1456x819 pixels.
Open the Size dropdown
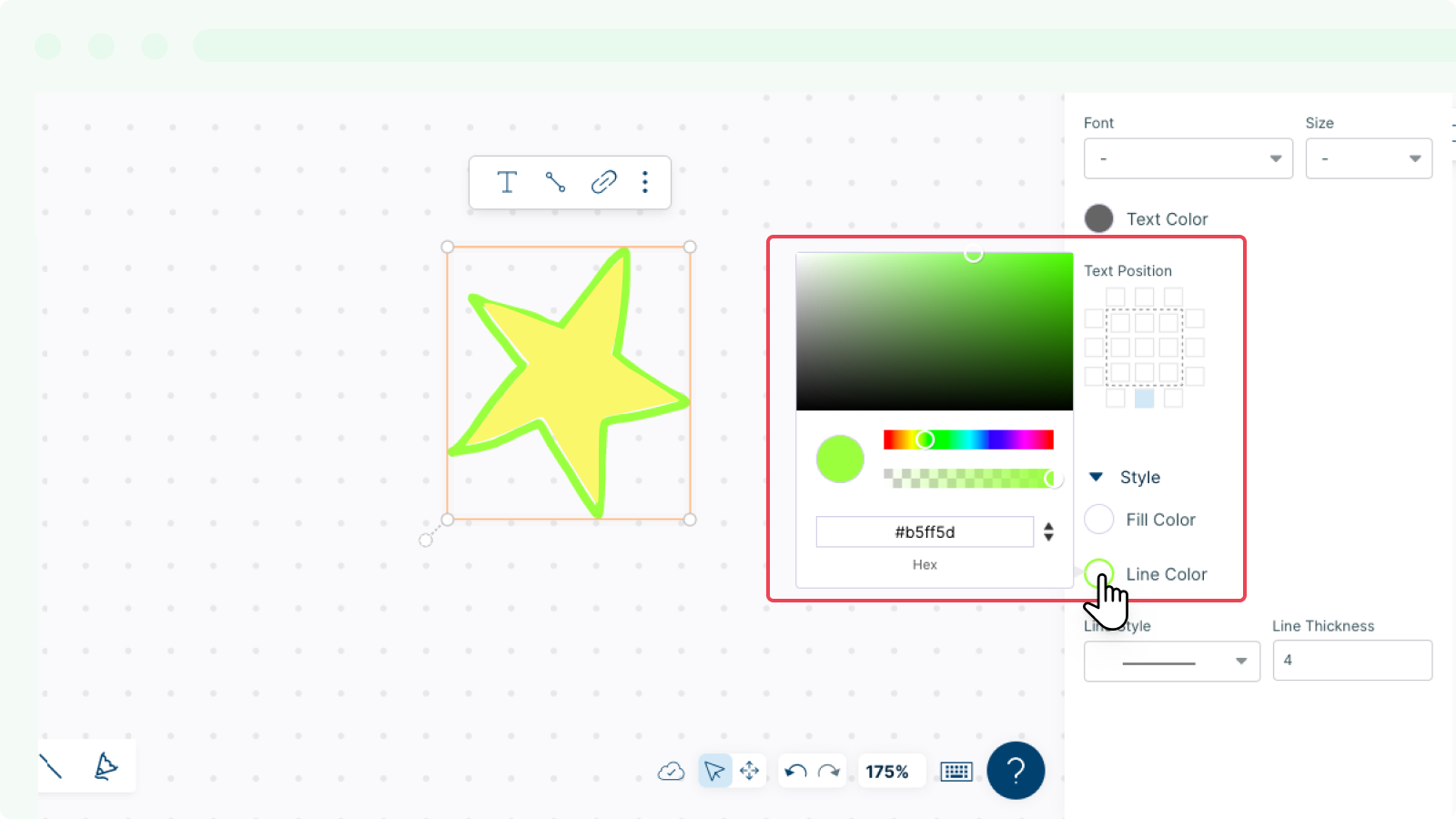click(1369, 158)
